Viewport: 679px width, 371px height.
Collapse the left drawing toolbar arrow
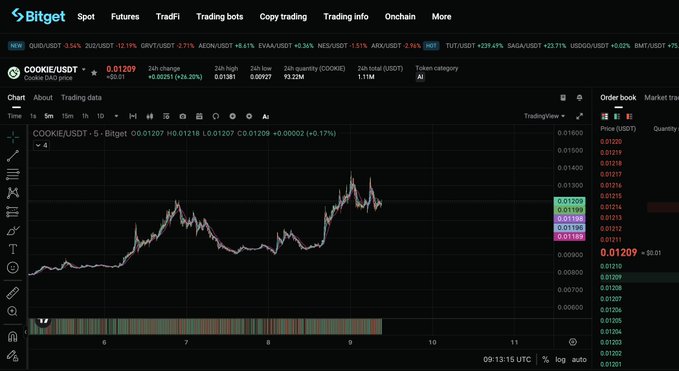pos(26,332)
